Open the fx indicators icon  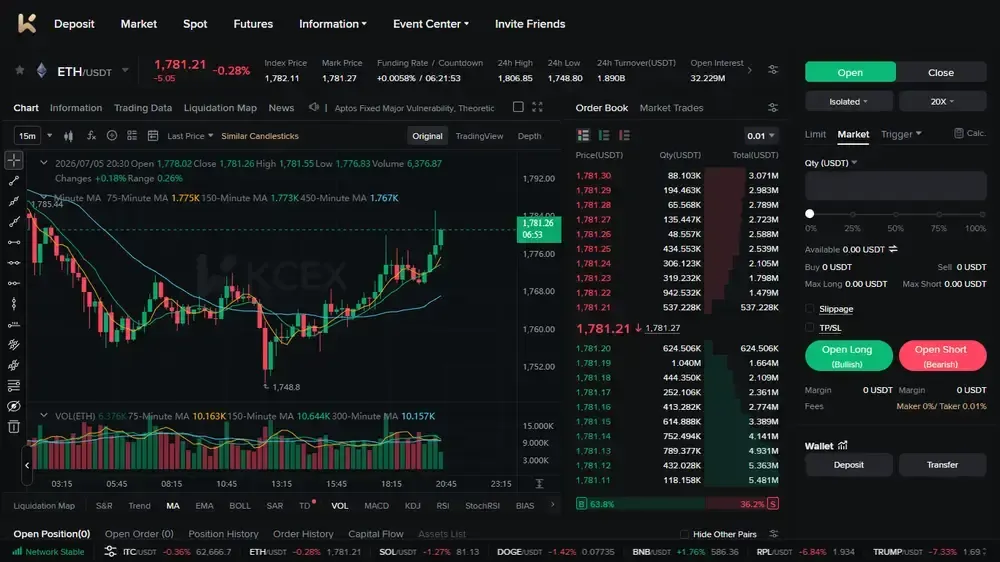[x=91, y=136]
